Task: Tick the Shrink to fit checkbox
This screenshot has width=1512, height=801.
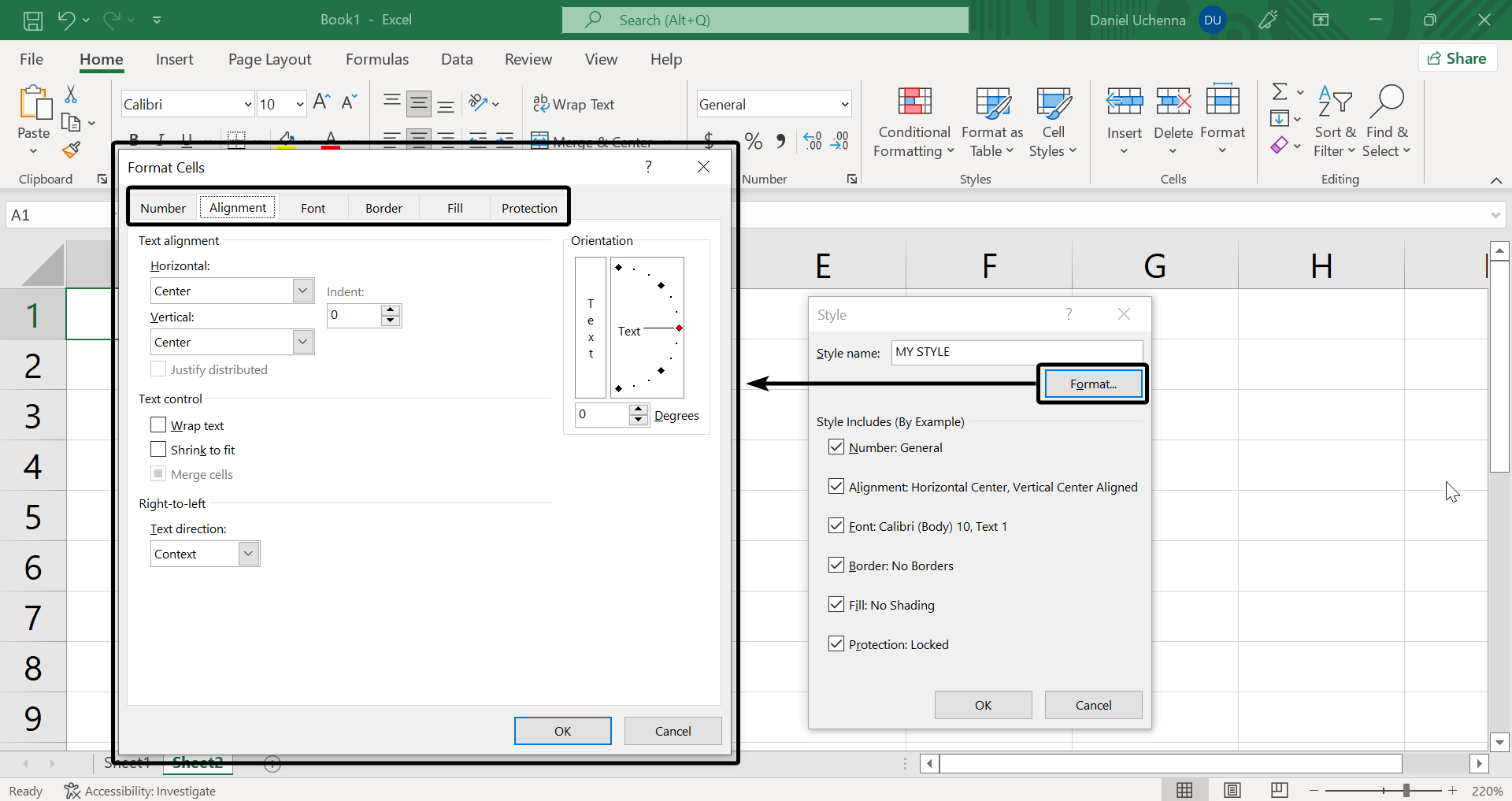Action: coord(158,450)
